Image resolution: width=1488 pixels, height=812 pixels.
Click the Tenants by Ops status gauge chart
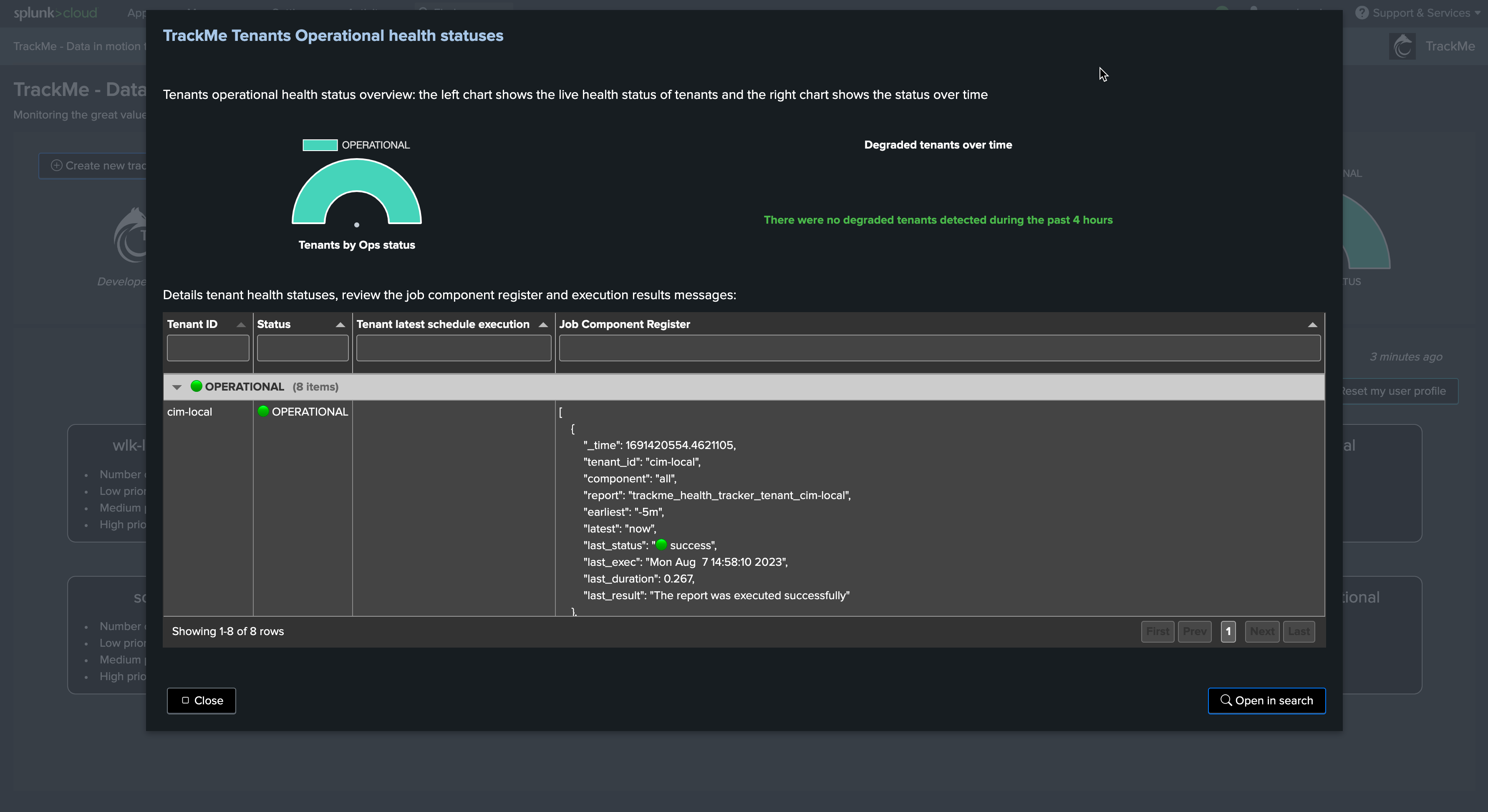[x=356, y=192]
